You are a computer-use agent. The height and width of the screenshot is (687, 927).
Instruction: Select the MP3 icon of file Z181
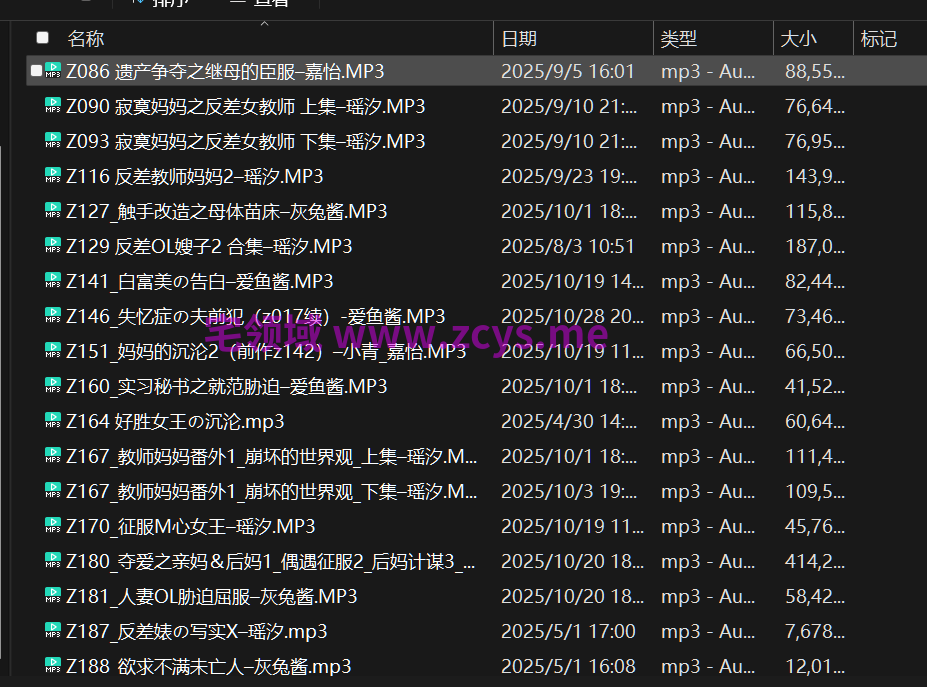53,595
